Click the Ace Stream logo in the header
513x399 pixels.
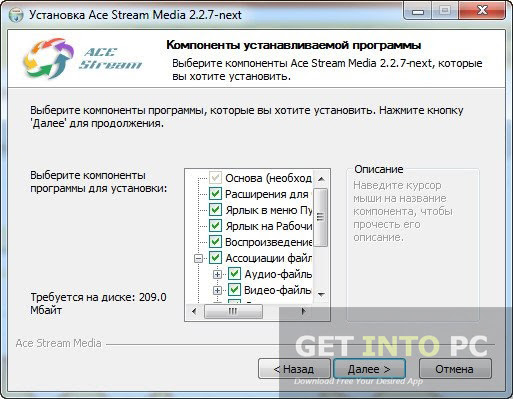83,59
